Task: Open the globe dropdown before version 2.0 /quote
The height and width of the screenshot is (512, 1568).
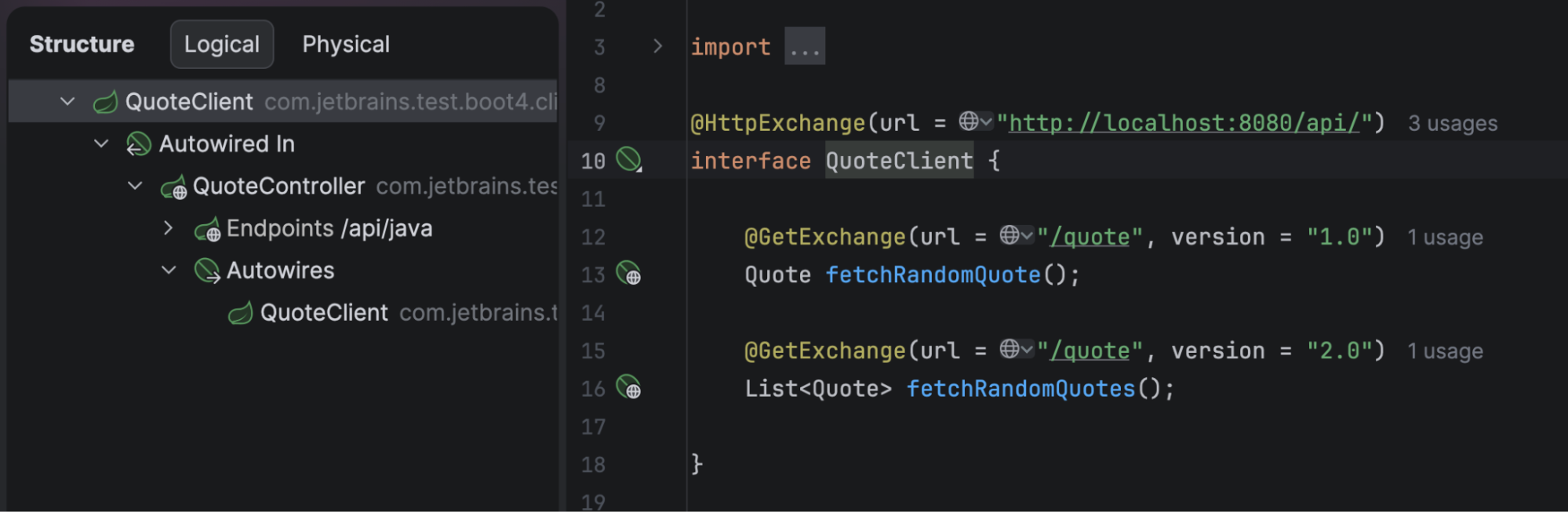Action: pyautogui.click(x=1017, y=349)
